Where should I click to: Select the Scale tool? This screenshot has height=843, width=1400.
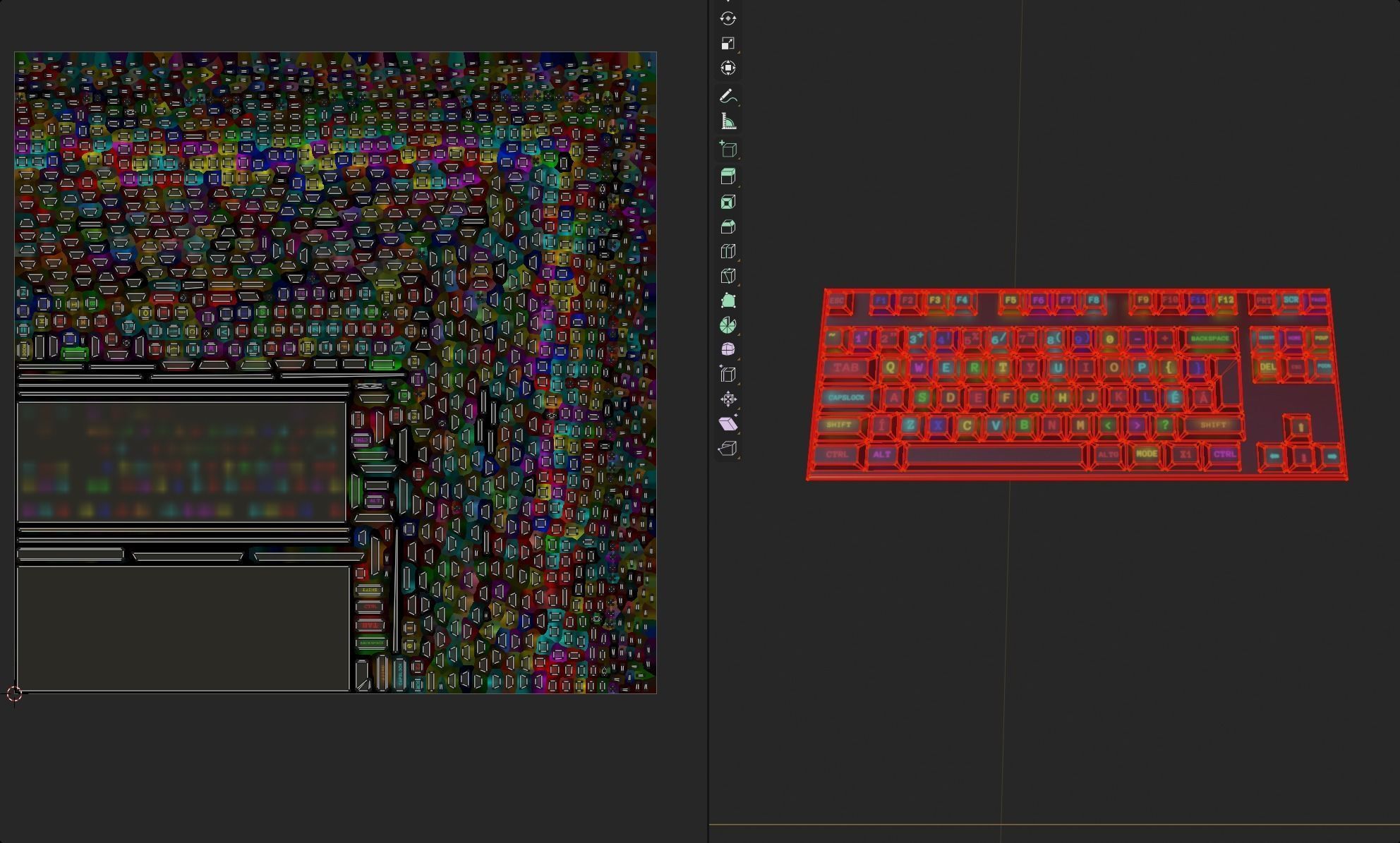[x=728, y=44]
